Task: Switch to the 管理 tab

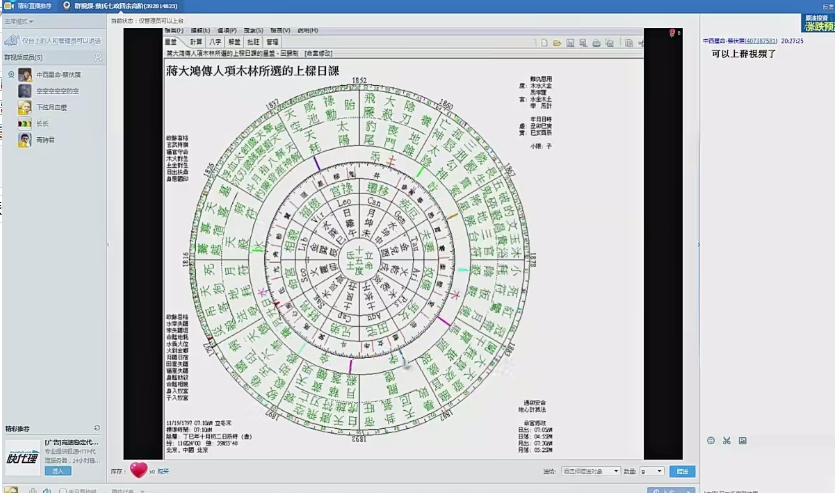Action: click(x=273, y=42)
